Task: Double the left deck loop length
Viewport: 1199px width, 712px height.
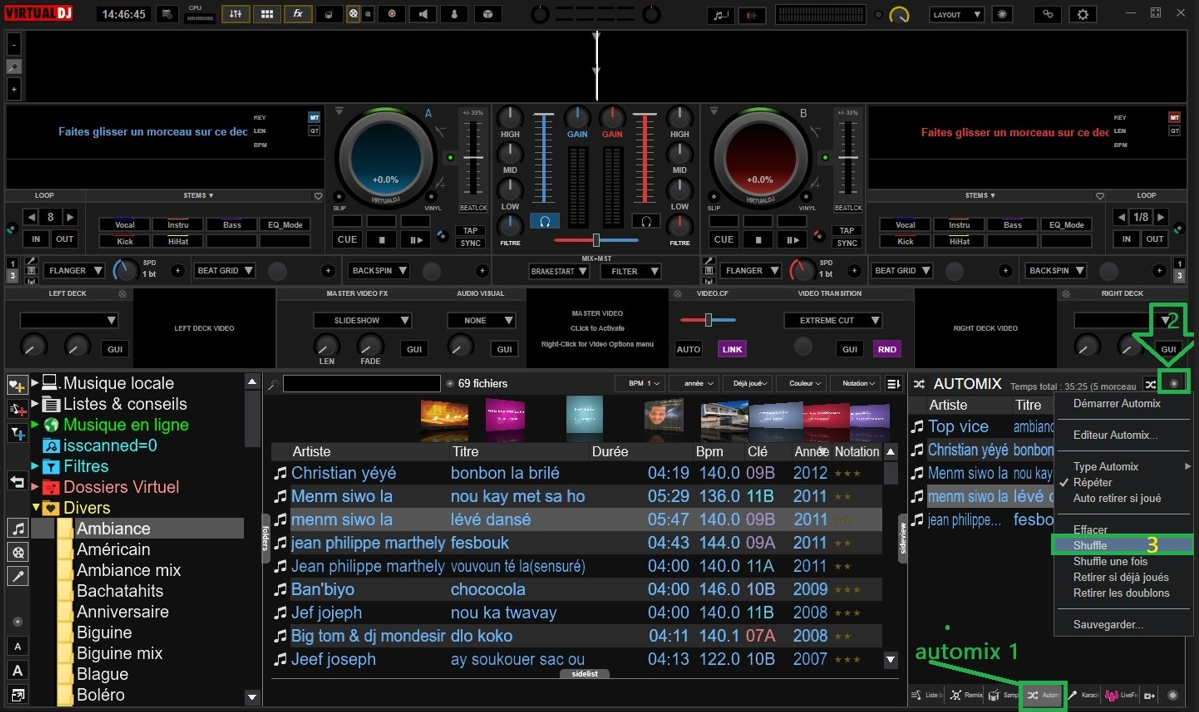Action: (70, 217)
